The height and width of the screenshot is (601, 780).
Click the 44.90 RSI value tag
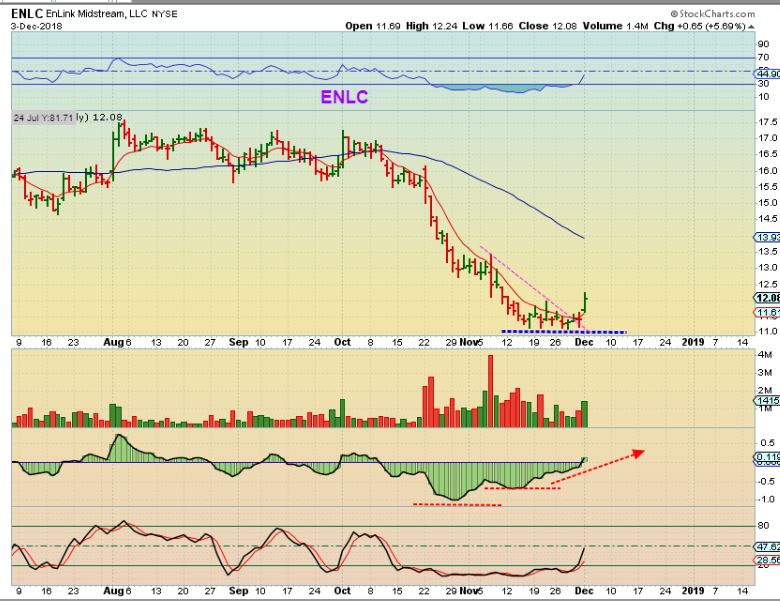click(x=768, y=74)
